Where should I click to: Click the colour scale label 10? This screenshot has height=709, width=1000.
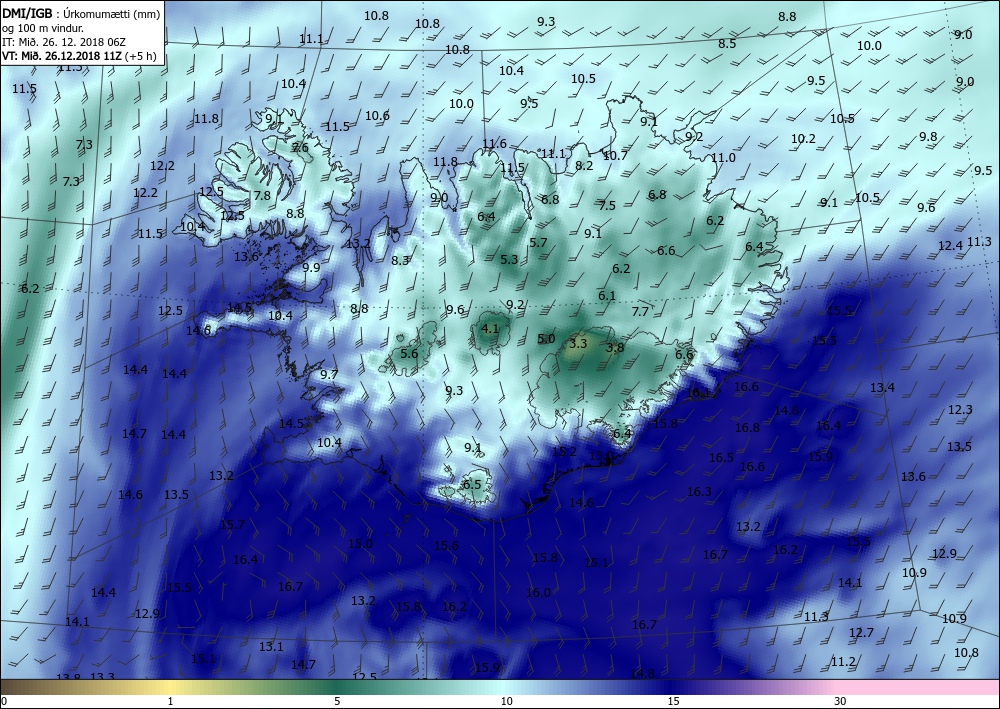[506, 701]
